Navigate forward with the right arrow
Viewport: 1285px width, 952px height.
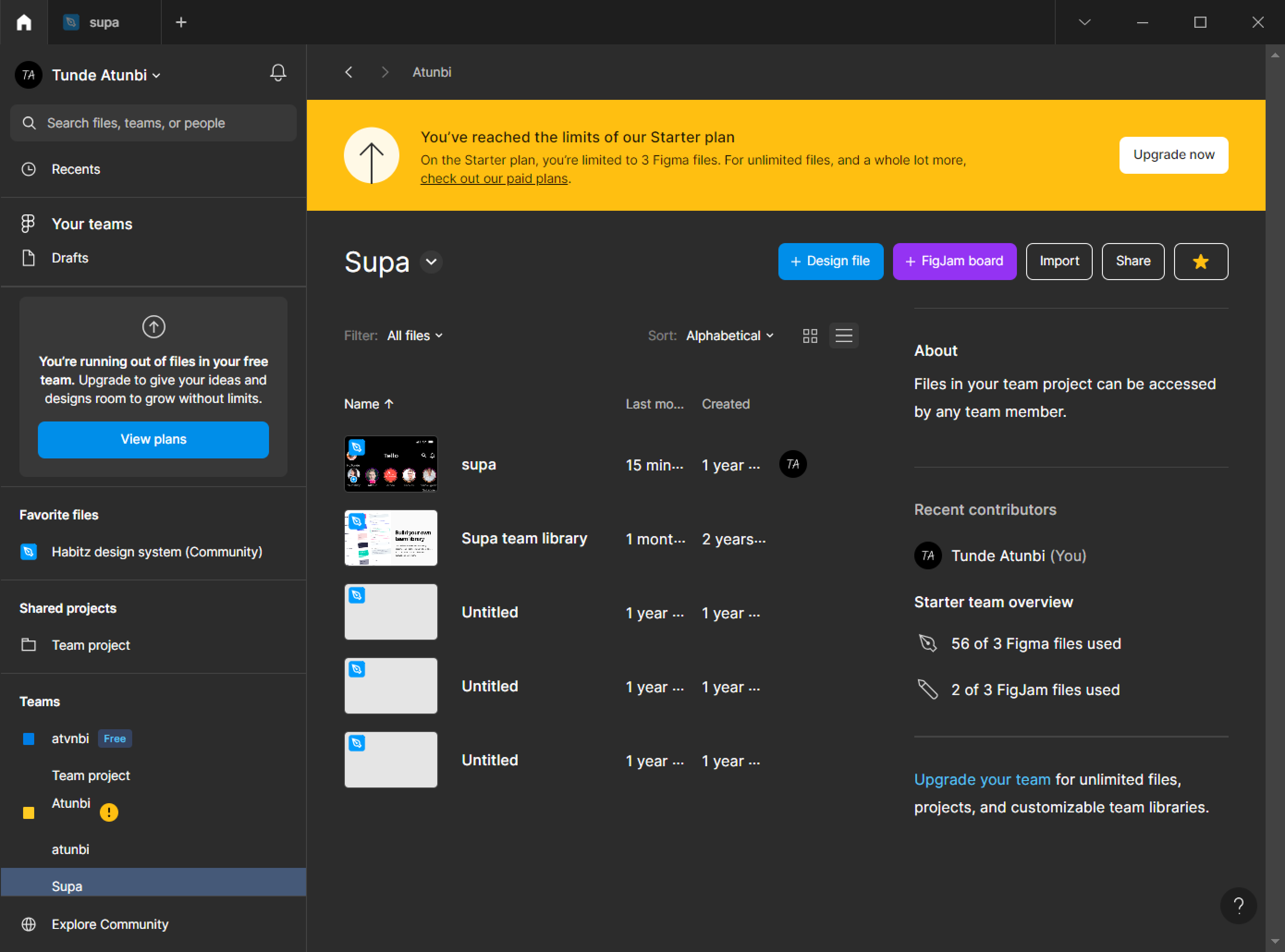385,72
